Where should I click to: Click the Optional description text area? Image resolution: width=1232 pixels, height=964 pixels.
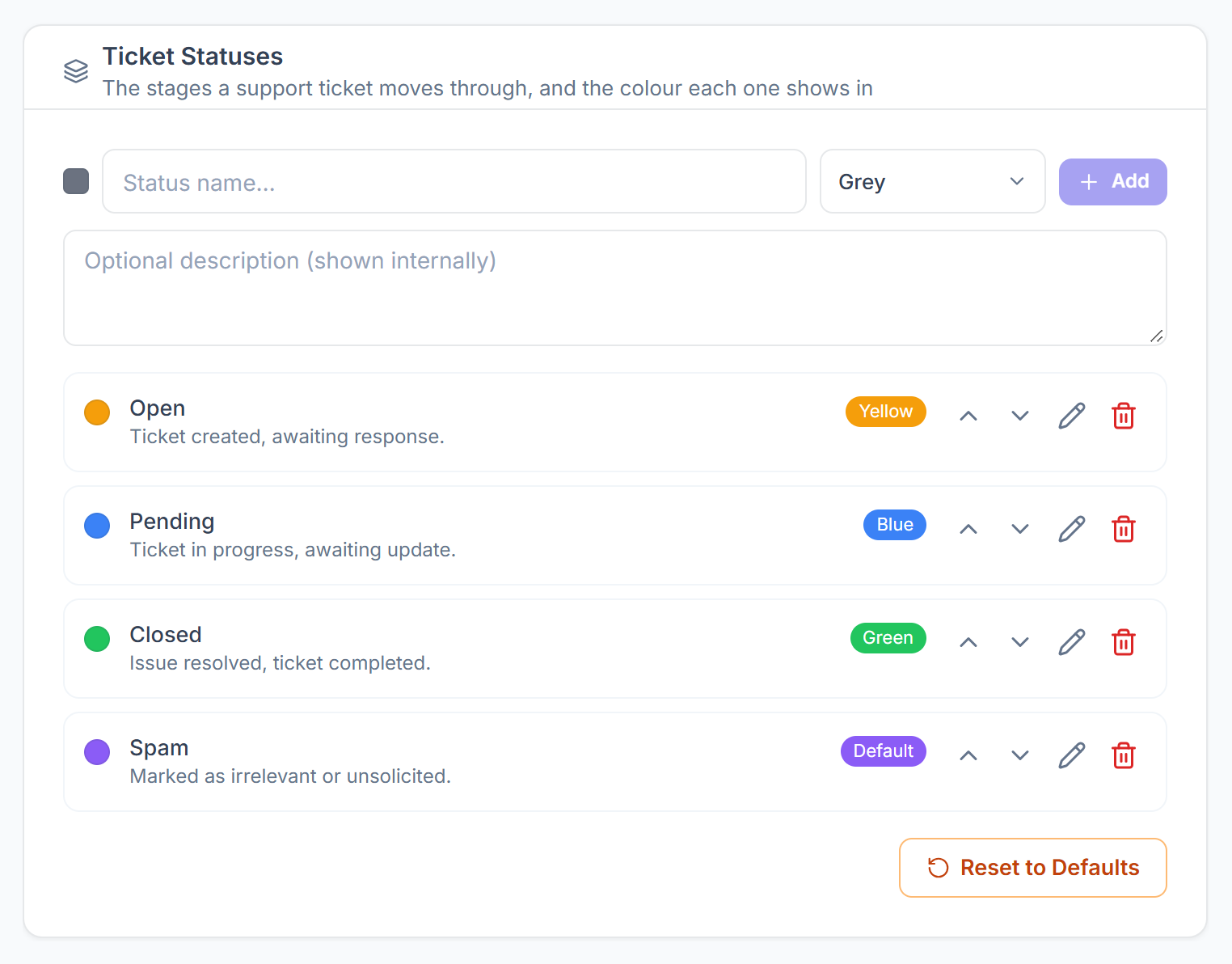[615, 288]
